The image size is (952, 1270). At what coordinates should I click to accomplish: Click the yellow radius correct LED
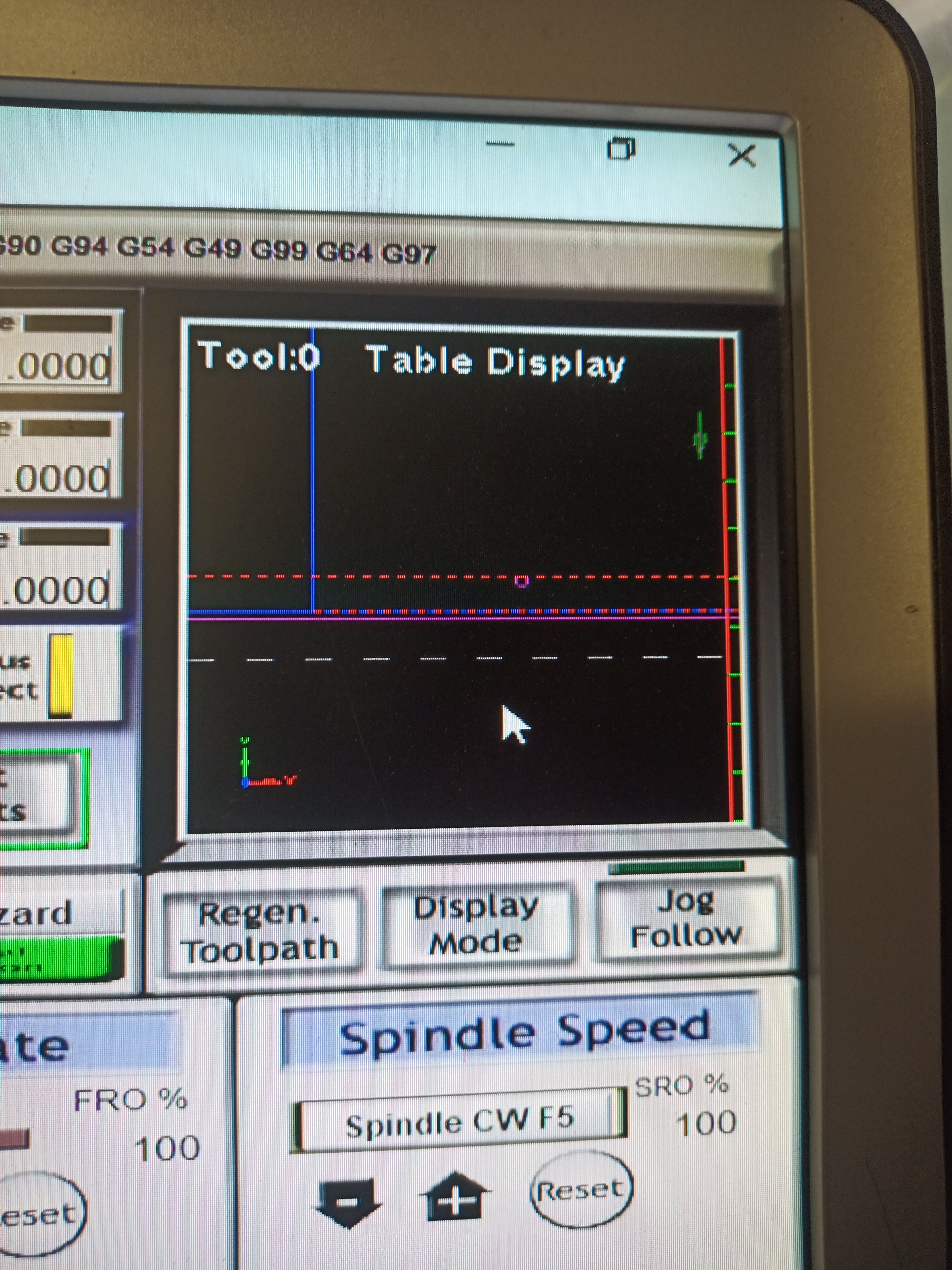tap(61, 676)
